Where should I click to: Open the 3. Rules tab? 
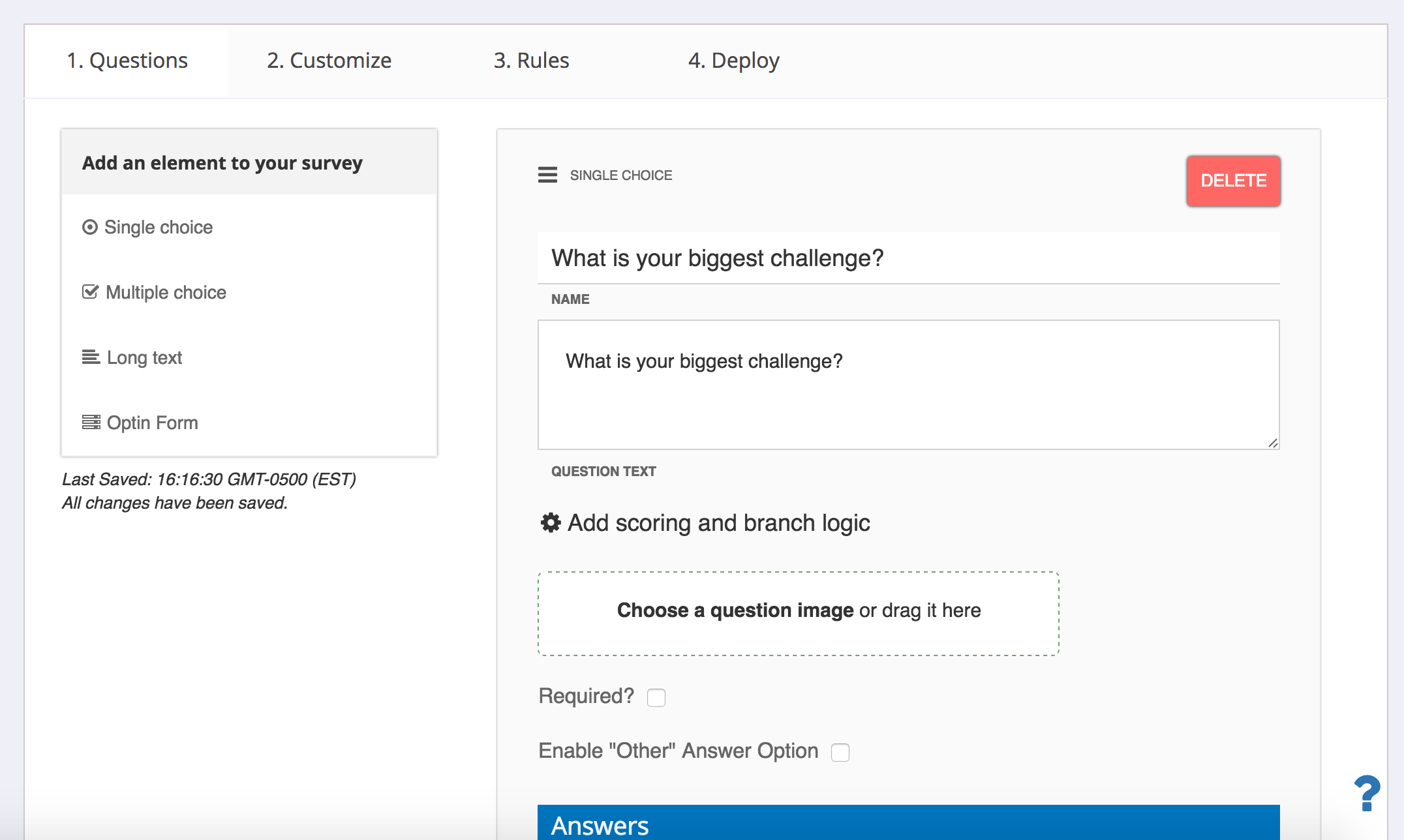(531, 60)
